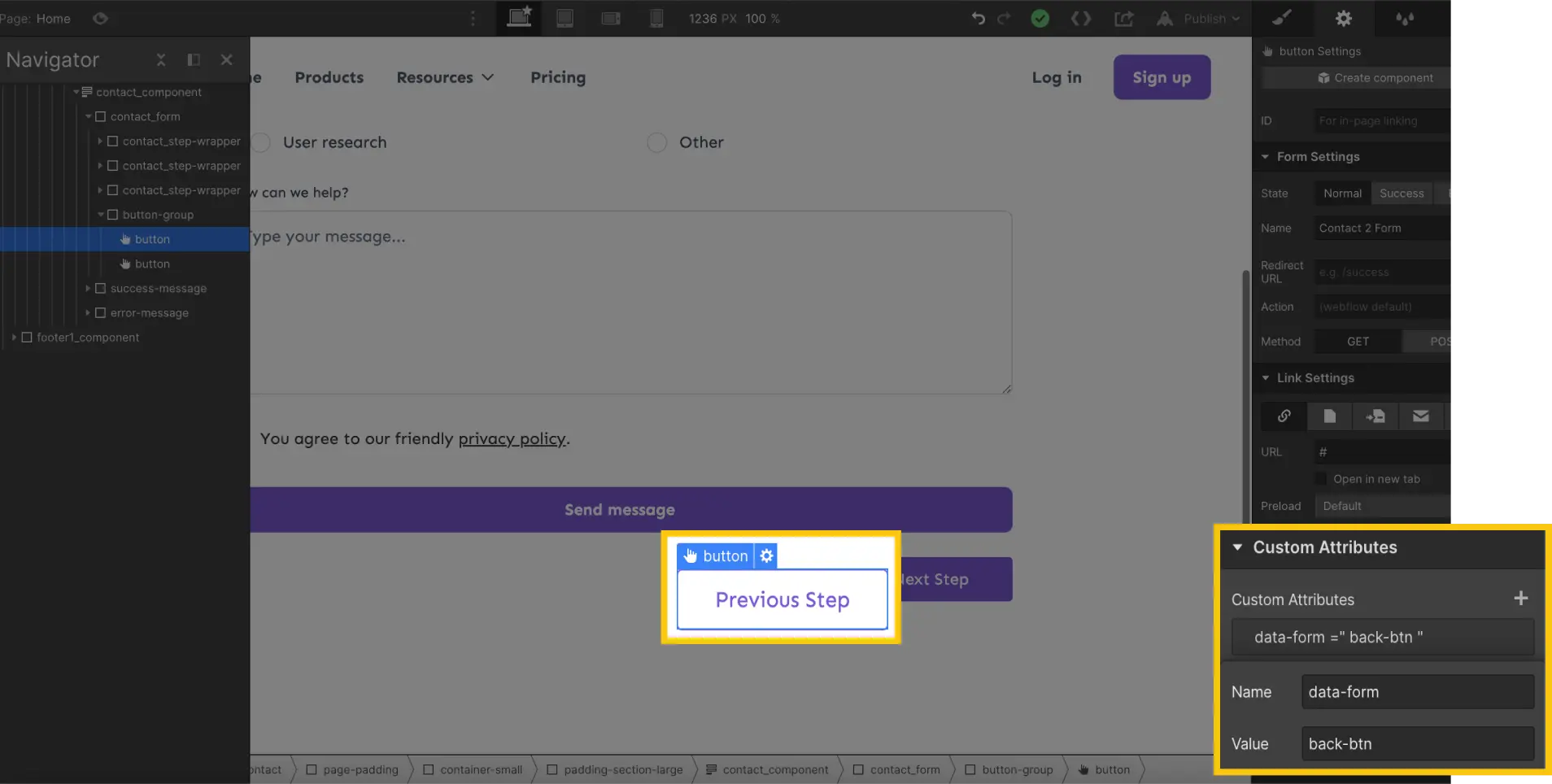Image resolution: width=1552 pixels, height=784 pixels.
Task: Select the User research option
Action: (x=260, y=142)
